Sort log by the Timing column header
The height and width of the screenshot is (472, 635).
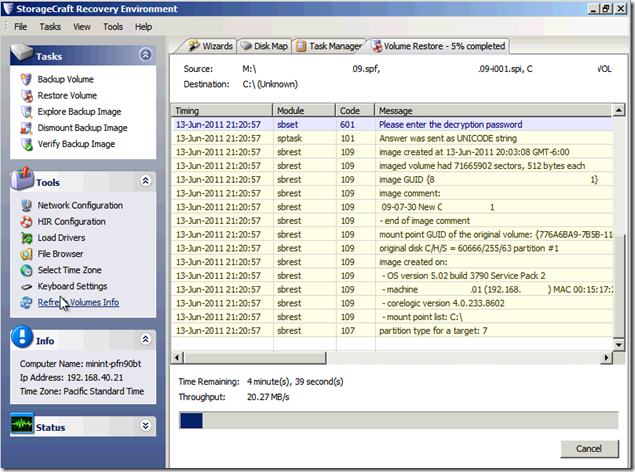click(222, 111)
